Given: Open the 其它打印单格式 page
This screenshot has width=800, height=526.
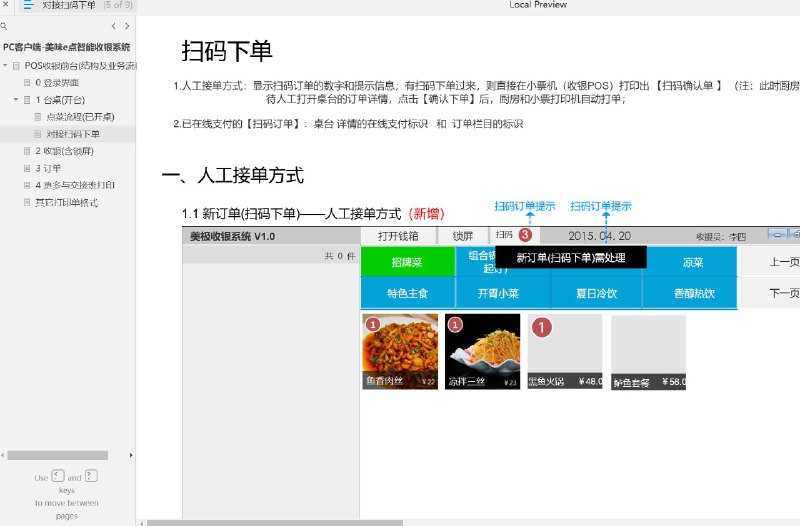Looking at the screenshot, I should pos(66,203).
